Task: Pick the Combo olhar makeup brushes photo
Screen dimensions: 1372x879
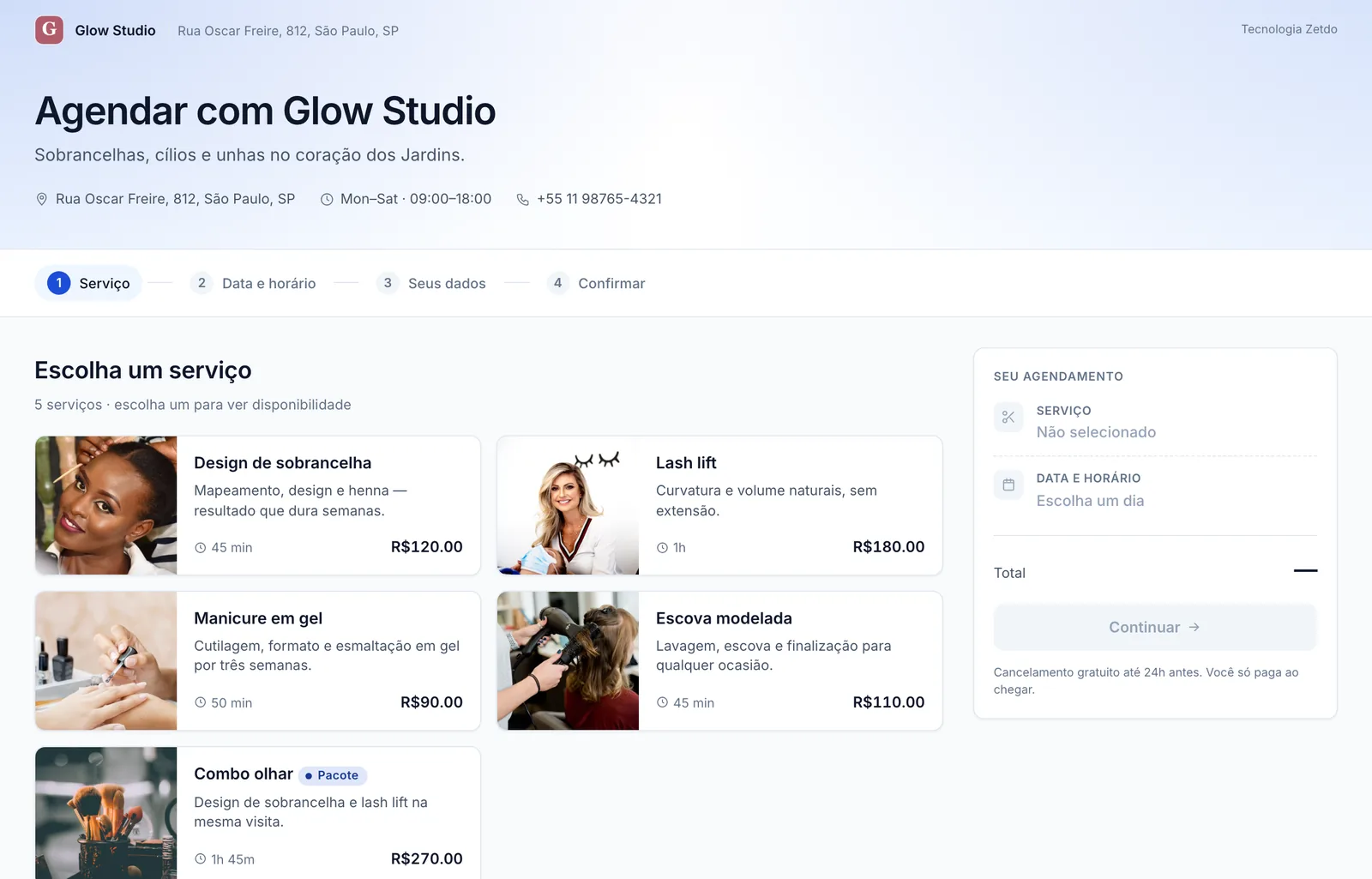Action: [106, 813]
